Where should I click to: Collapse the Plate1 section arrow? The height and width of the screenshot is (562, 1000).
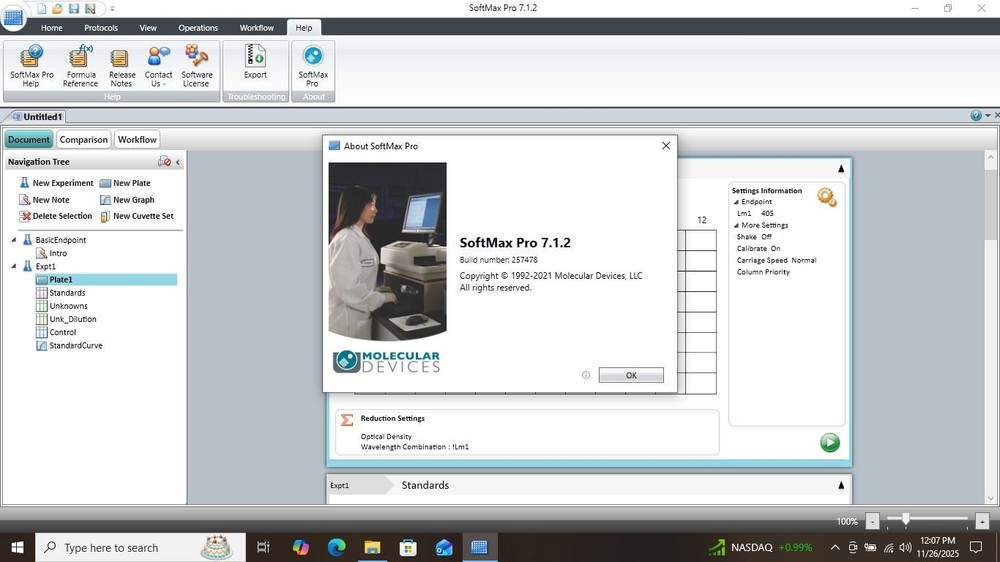[841, 168]
